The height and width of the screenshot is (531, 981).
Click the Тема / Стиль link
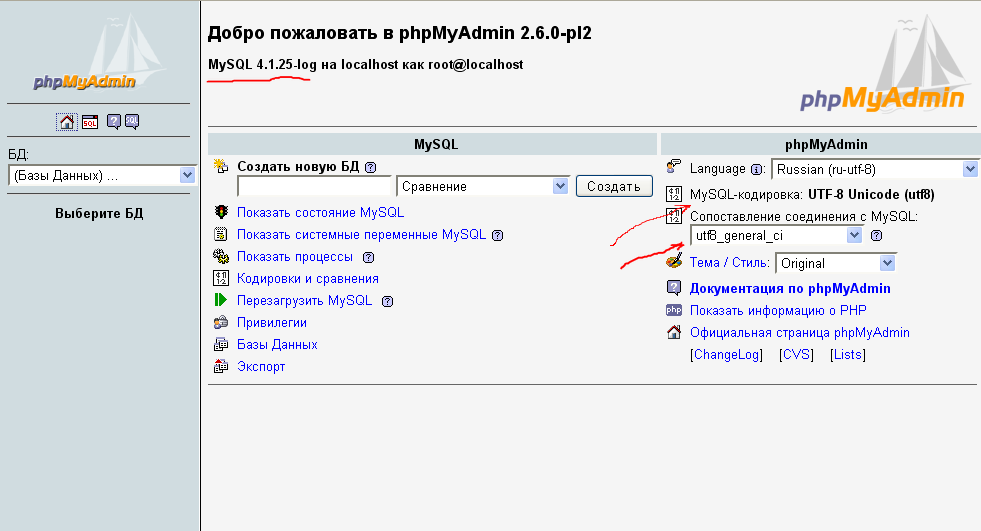[729, 263]
